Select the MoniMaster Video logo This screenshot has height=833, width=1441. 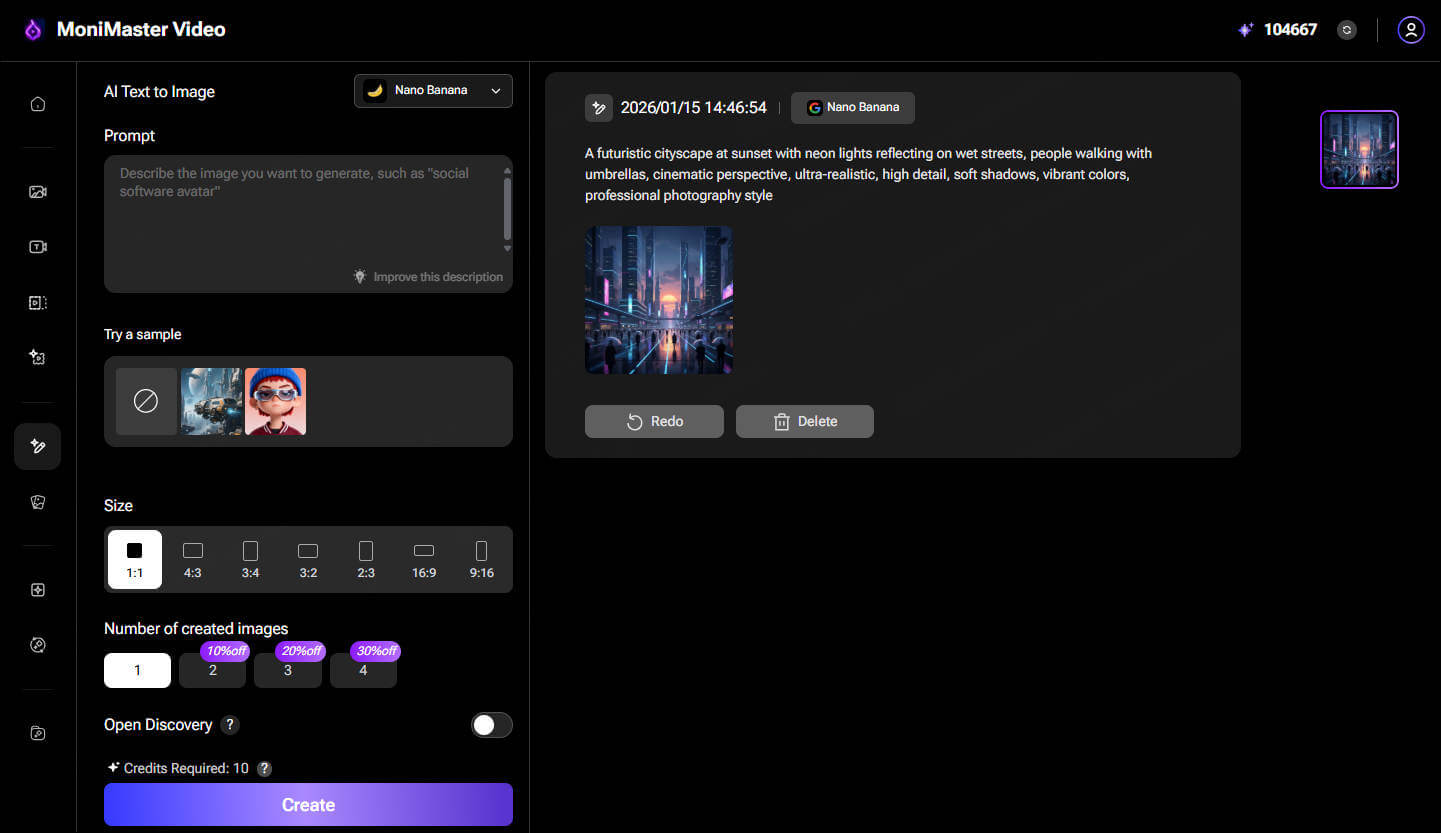(x=122, y=29)
